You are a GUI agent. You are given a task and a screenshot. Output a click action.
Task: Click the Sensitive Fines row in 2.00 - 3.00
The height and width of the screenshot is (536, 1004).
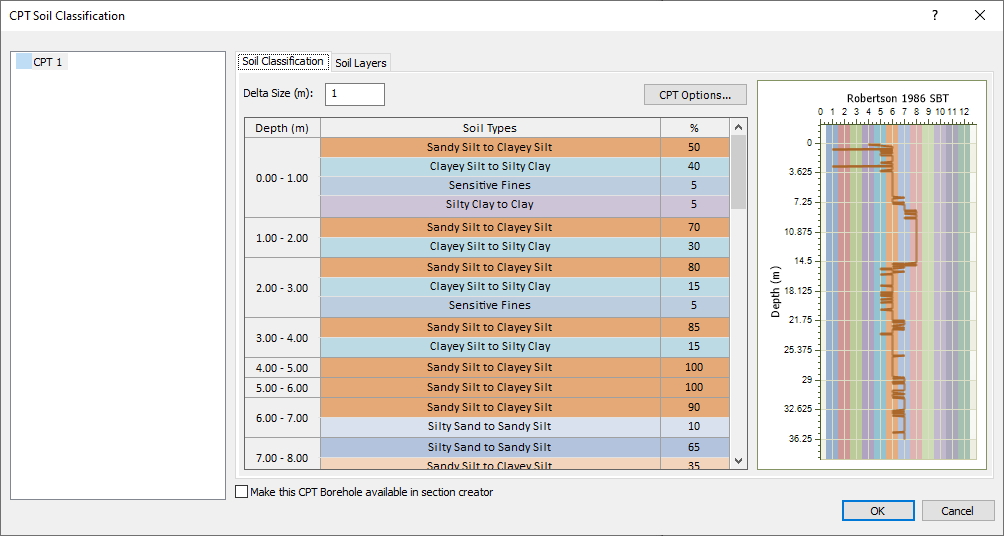pyautogui.click(x=490, y=305)
